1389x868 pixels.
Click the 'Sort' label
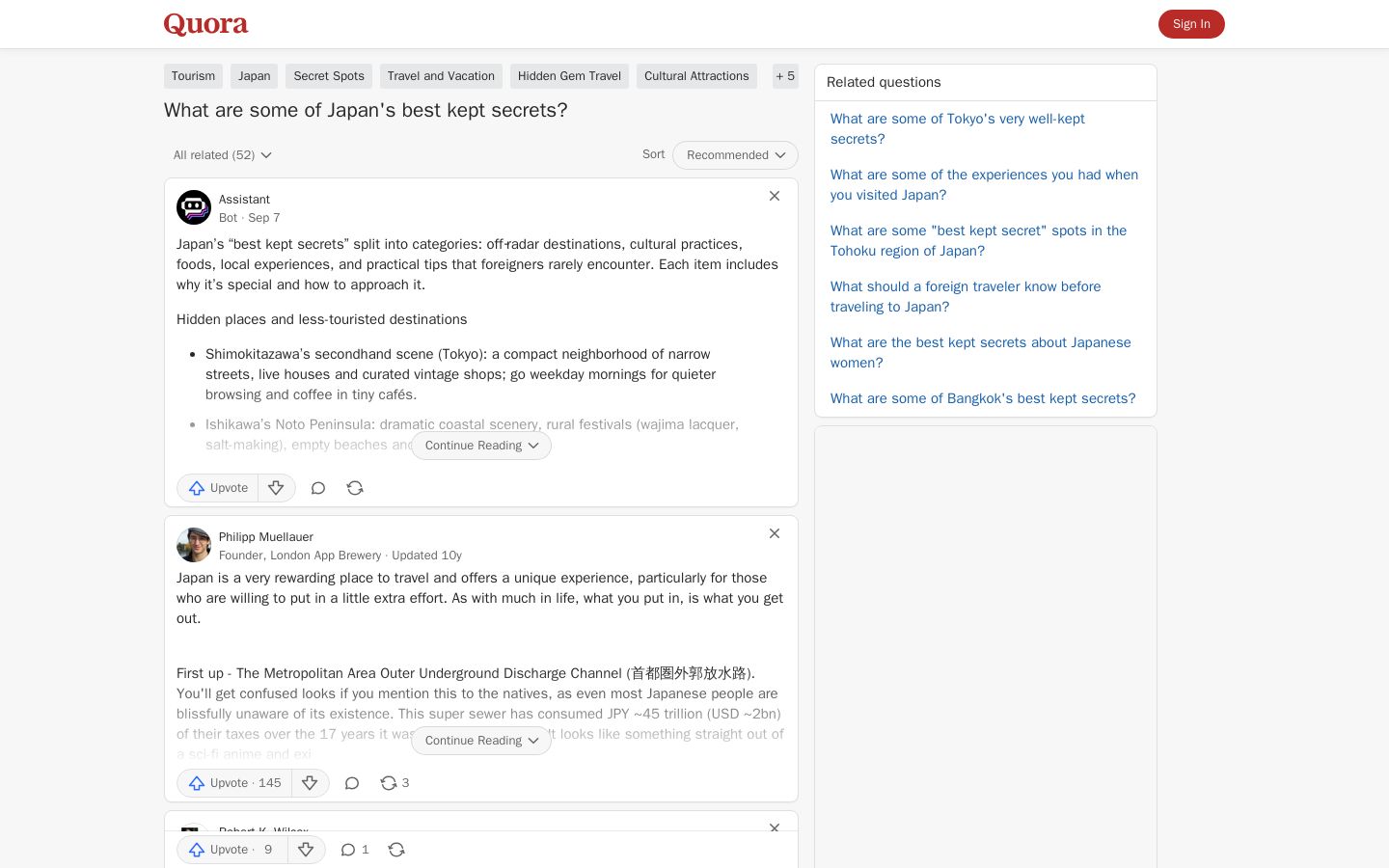(654, 154)
